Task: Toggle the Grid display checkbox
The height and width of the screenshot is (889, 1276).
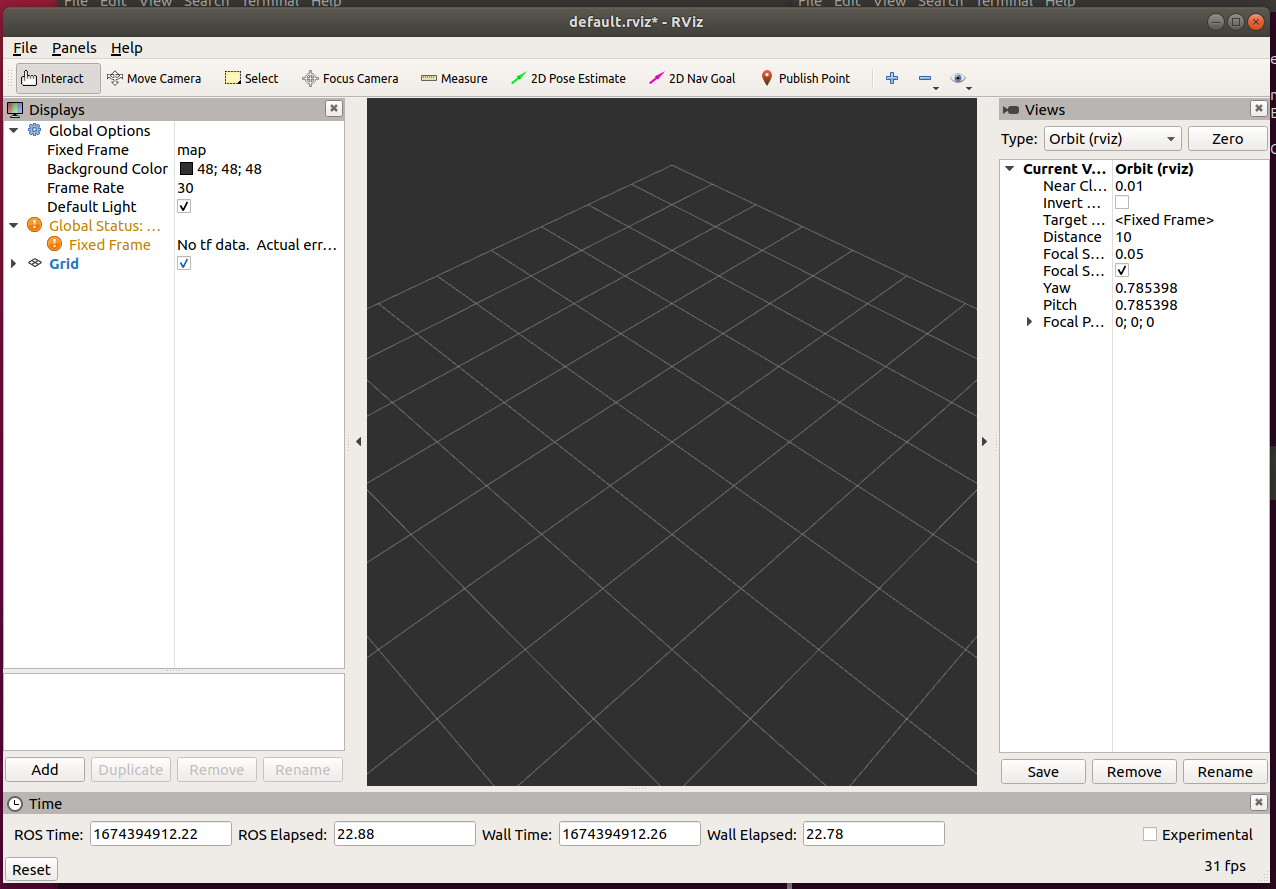Action: point(184,263)
